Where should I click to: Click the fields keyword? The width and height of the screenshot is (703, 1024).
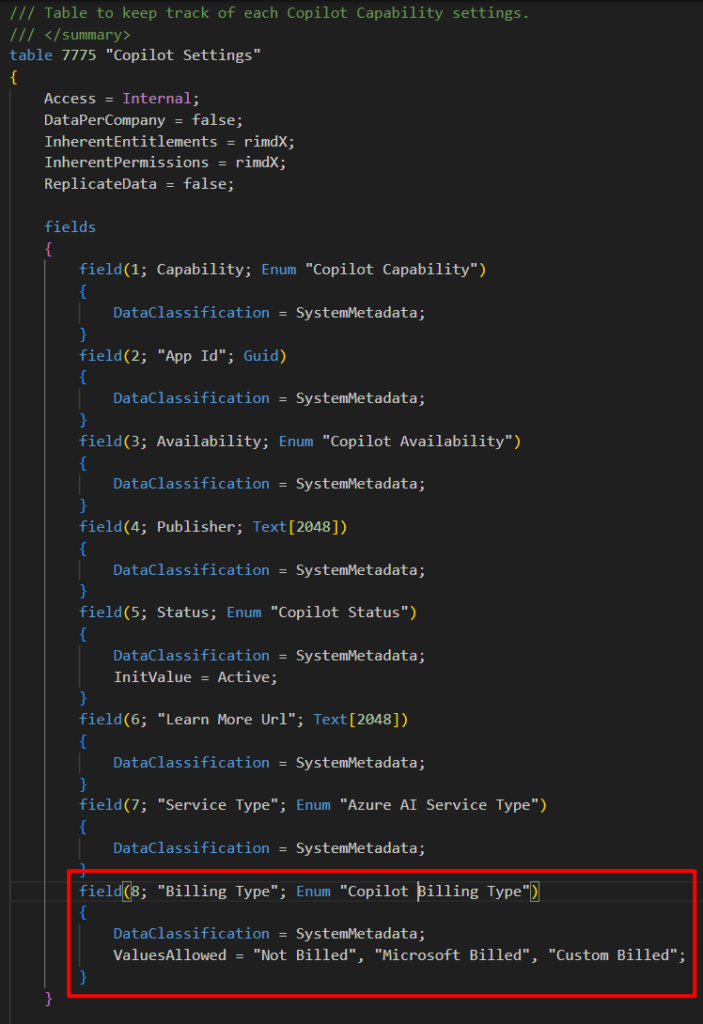point(69,227)
